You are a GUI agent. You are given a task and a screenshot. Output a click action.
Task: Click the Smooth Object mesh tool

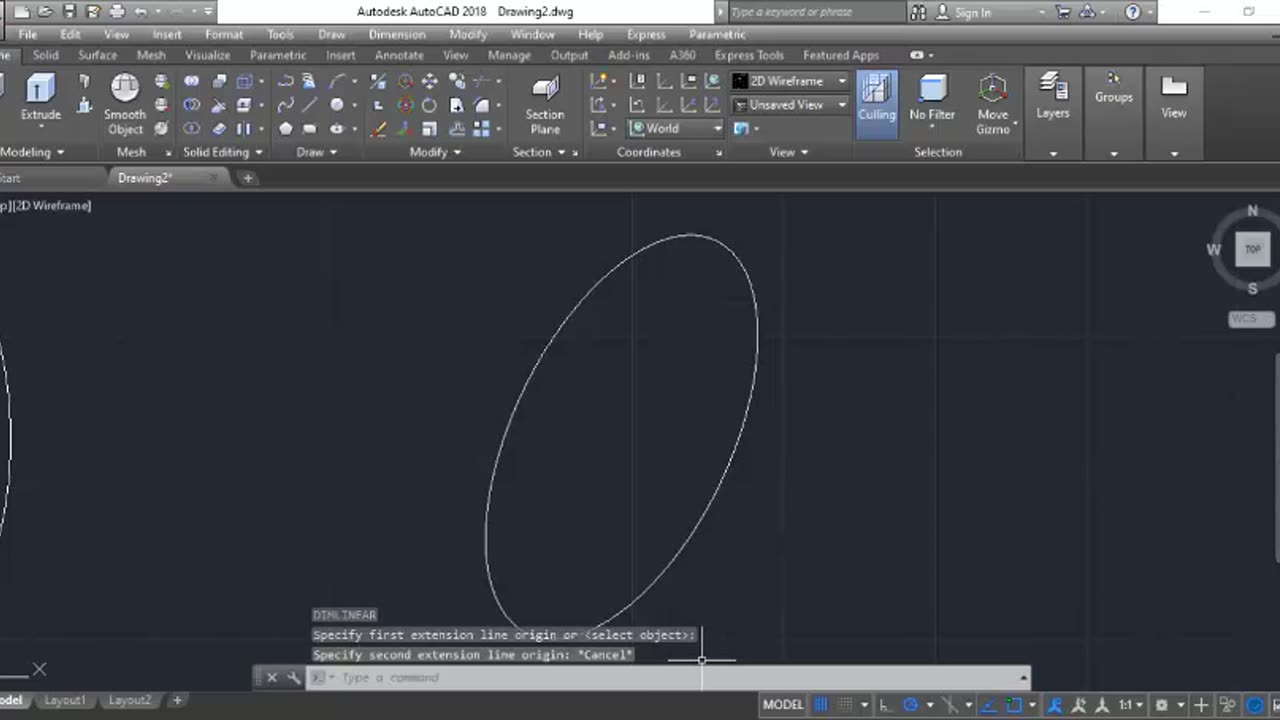pos(125,104)
